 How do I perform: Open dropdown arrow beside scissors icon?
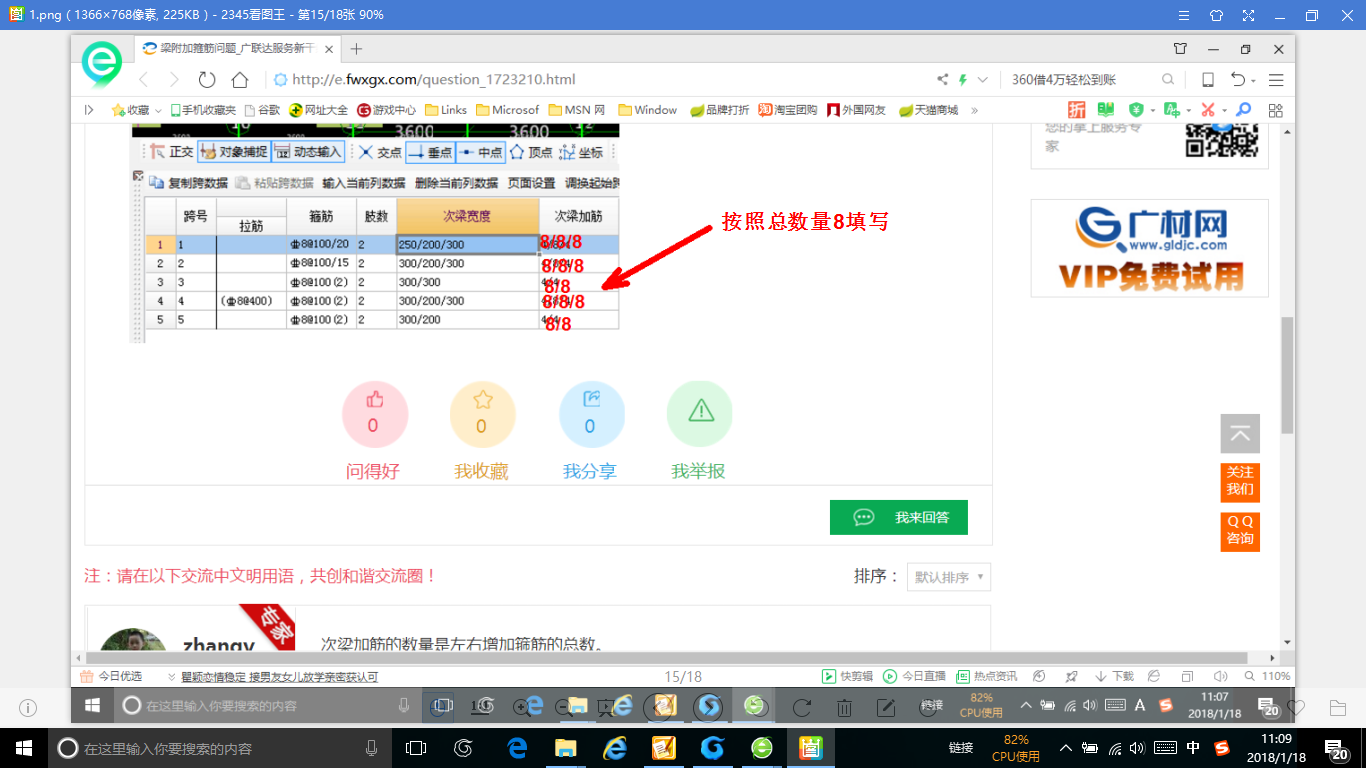coord(1224,111)
